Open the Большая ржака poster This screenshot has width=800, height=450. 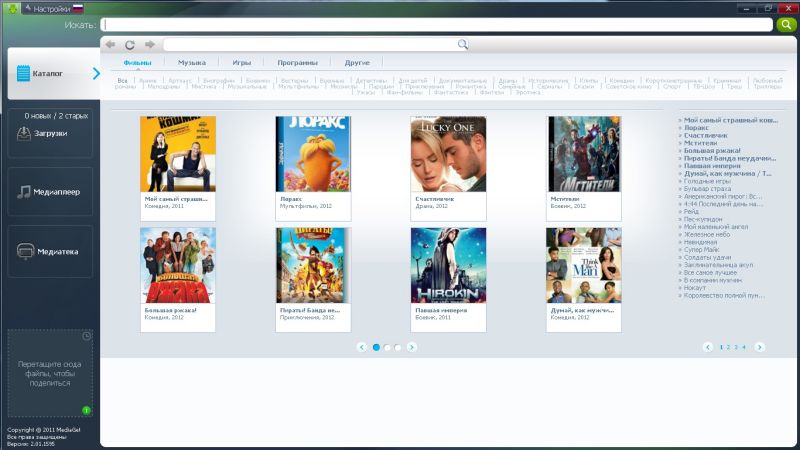[178, 265]
